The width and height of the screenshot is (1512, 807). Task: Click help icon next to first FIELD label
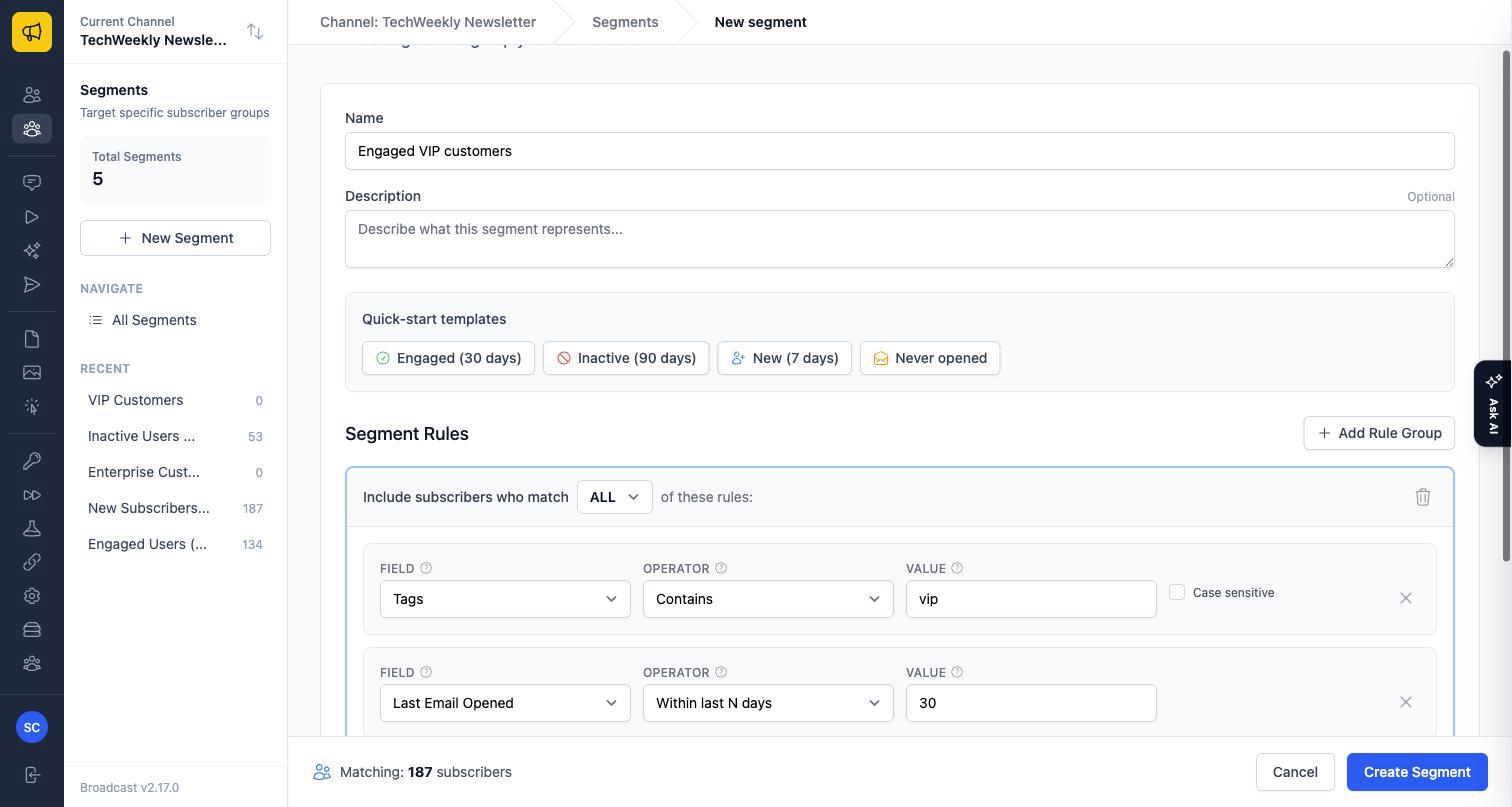[x=426, y=568]
